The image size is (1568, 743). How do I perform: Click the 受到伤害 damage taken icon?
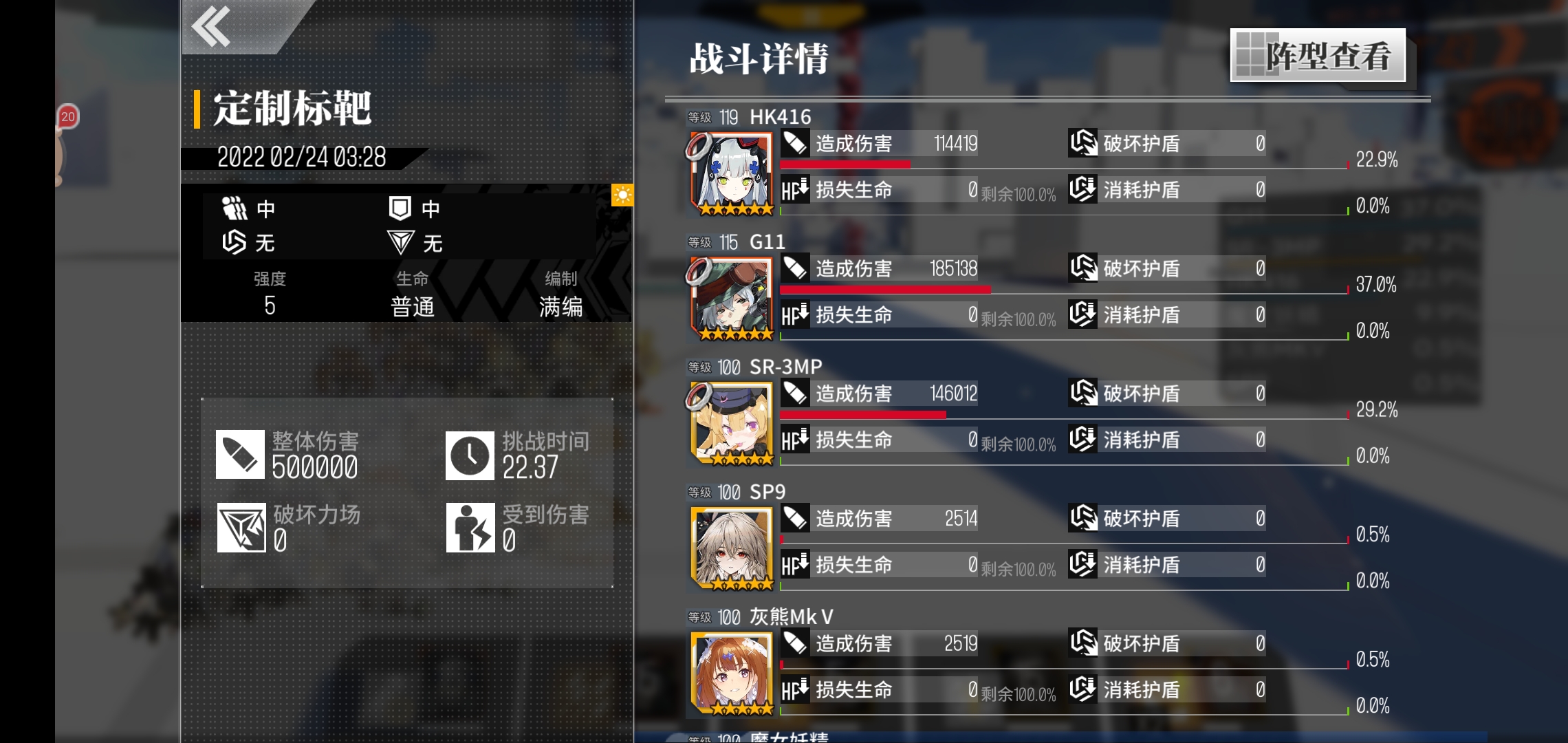pyautogui.click(x=470, y=528)
